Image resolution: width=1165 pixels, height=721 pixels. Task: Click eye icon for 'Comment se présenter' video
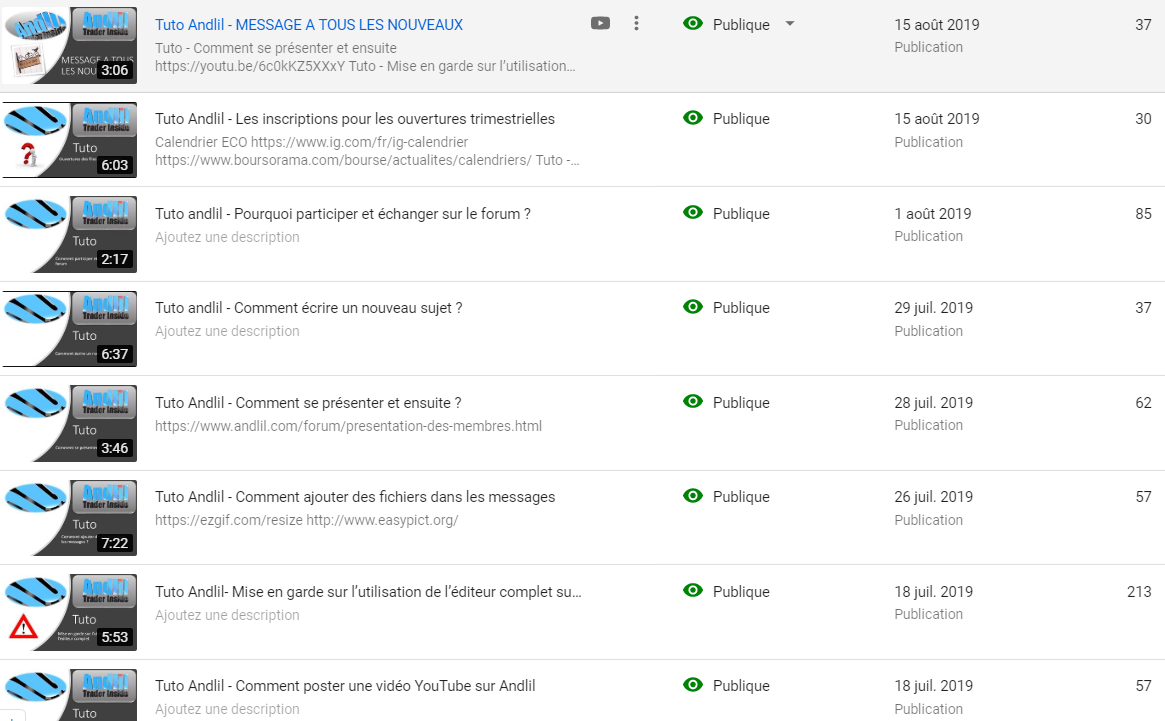pyautogui.click(x=693, y=402)
